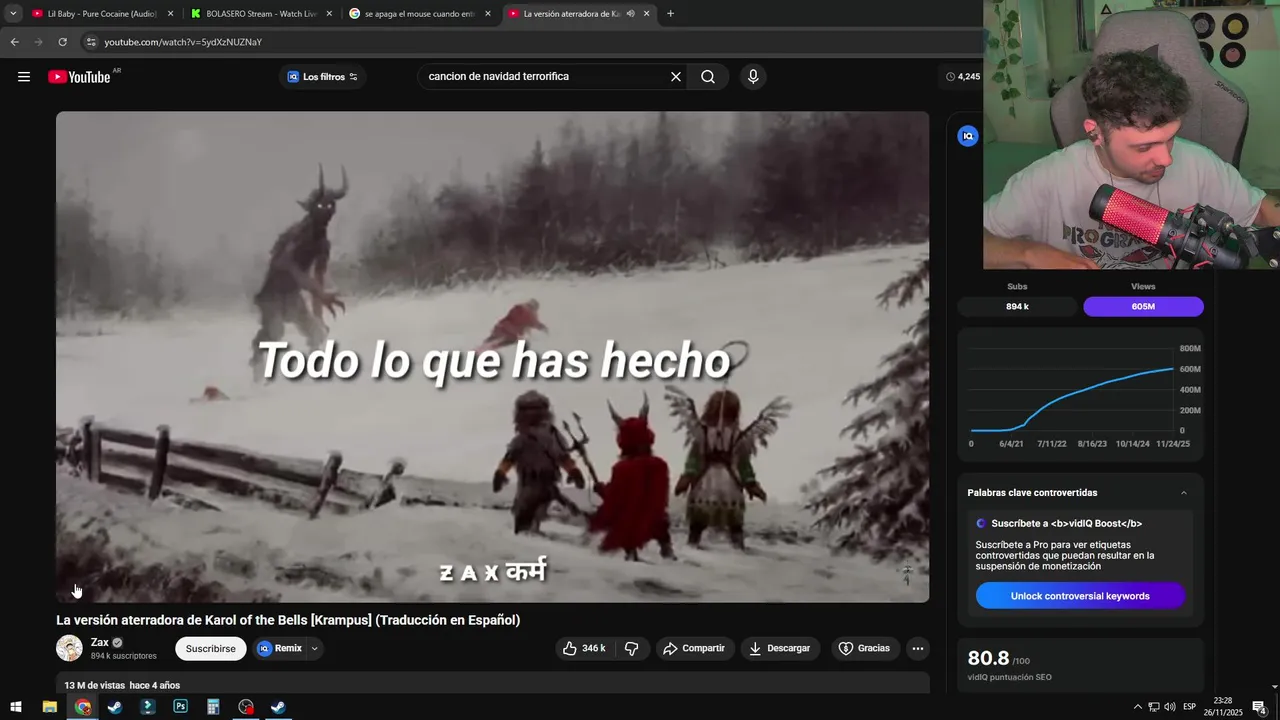The image size is (1280, 720).
Task: Open the Windows Start menu
Action: 16,707
